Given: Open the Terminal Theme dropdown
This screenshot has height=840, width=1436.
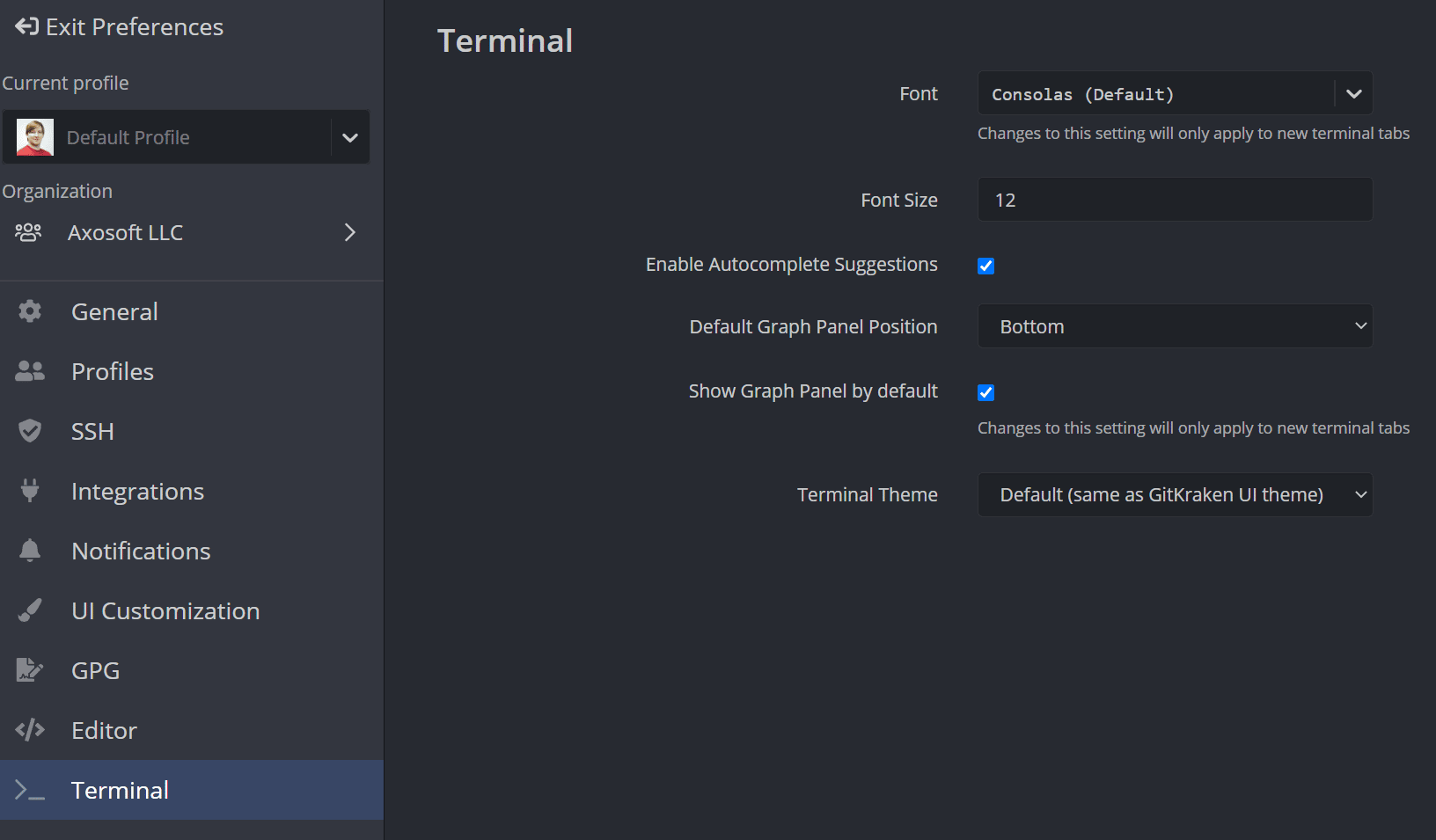Looking at the screenshot, I should click(x=1175, y=495).
